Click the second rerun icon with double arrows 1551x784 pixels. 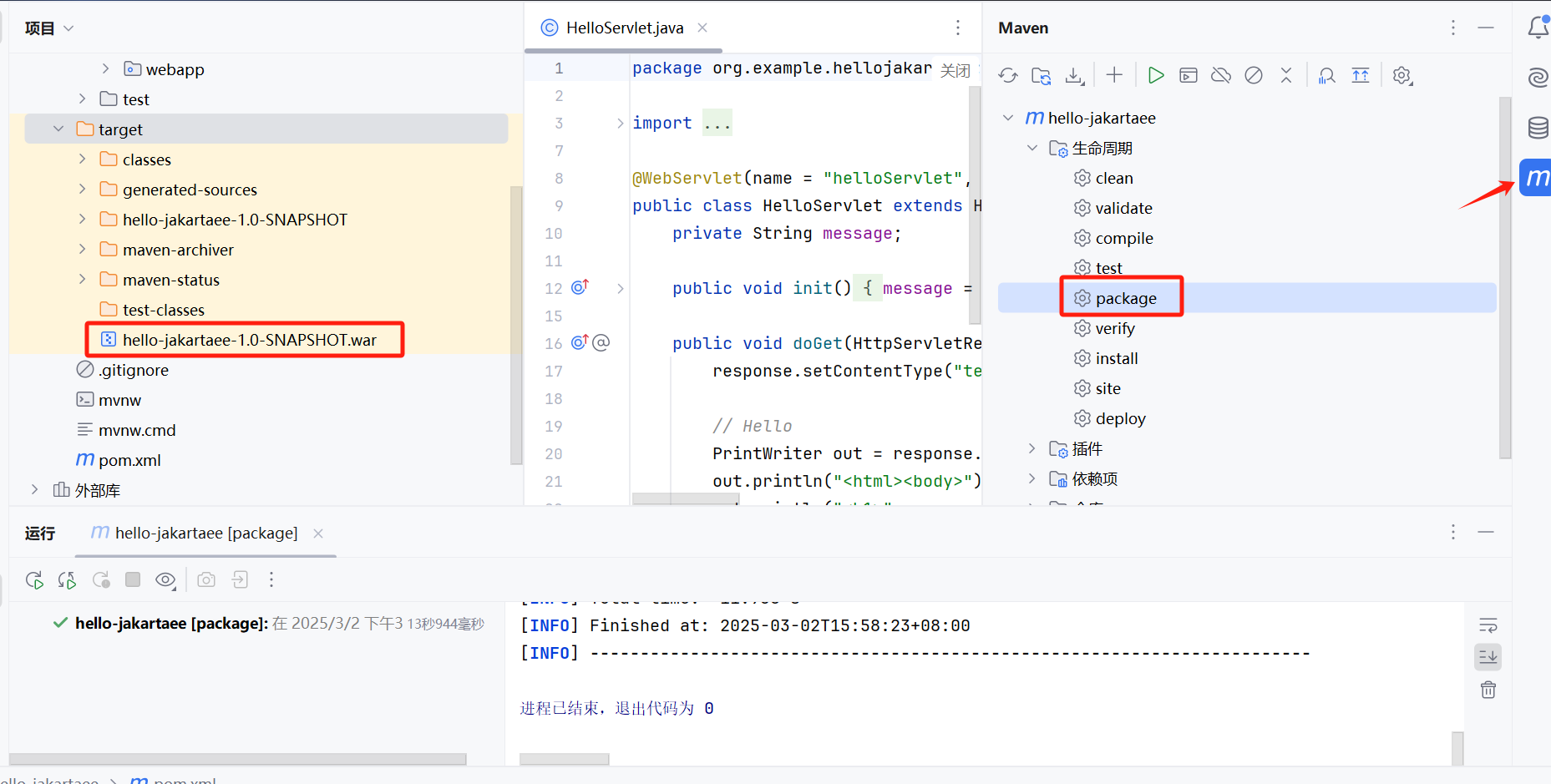pyautogui.click(x=67, y=580)
